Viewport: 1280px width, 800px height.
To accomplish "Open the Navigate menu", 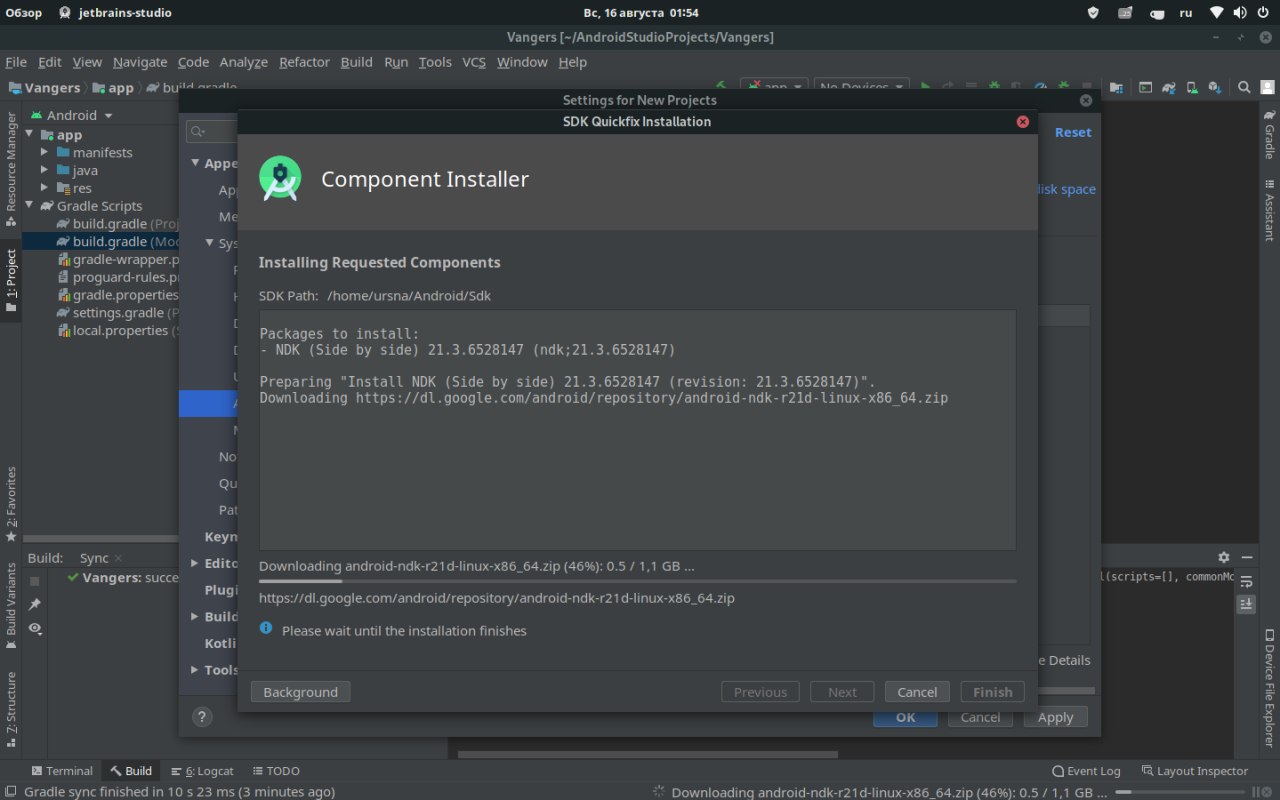I will 140,62.
